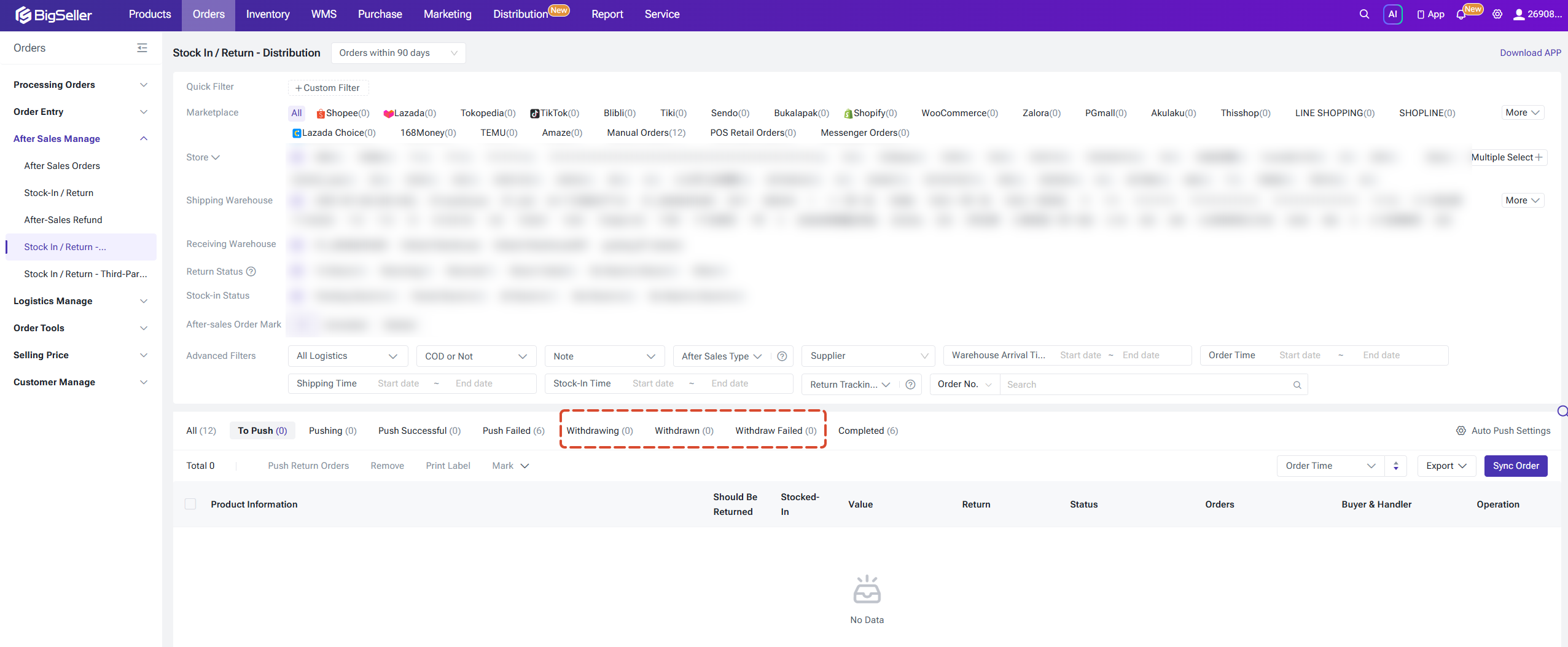
Task: Switch to the Completed tab
Action: pos(868,431)
